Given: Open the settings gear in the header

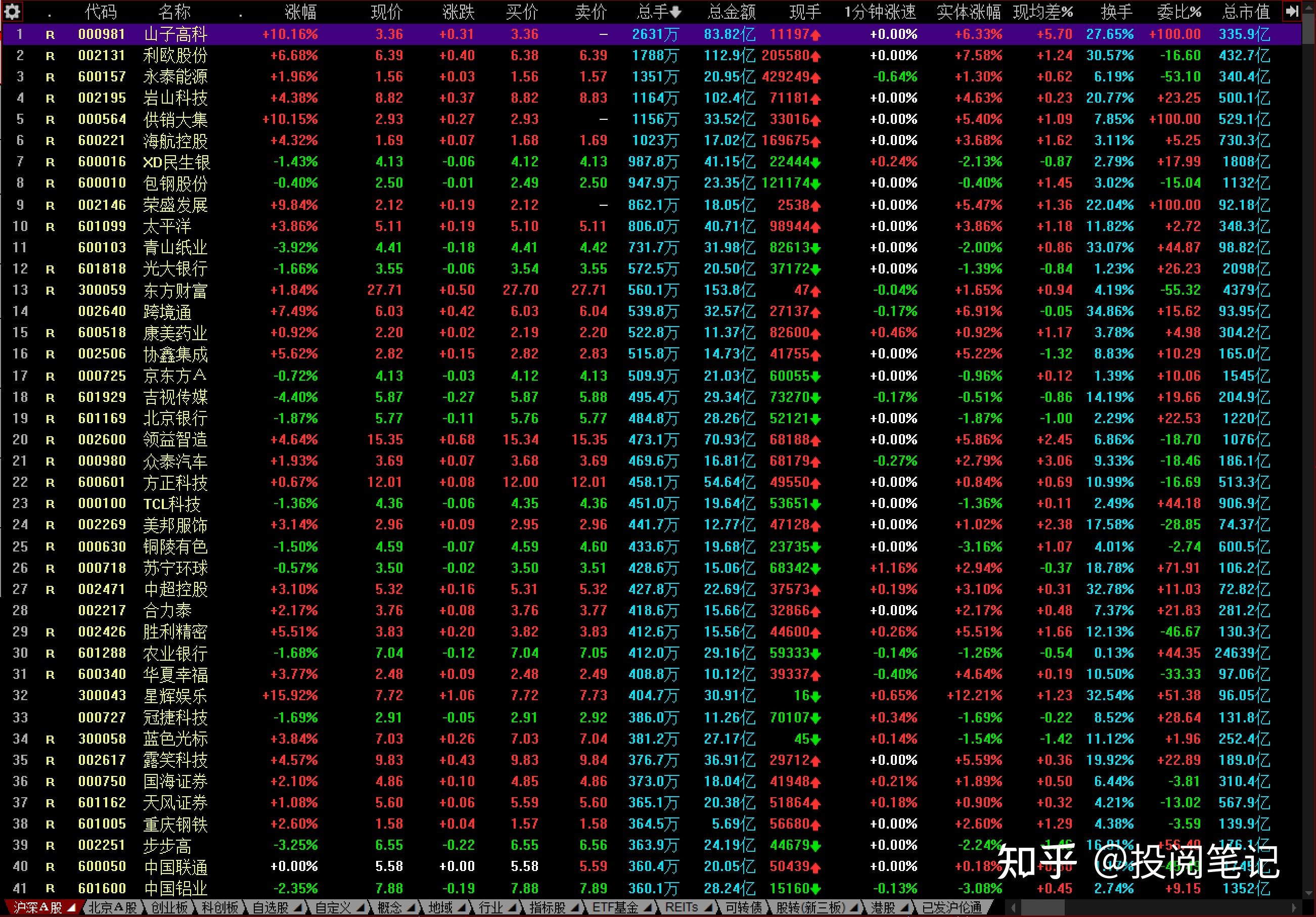Looking at the screenshot, I should 13,11.
